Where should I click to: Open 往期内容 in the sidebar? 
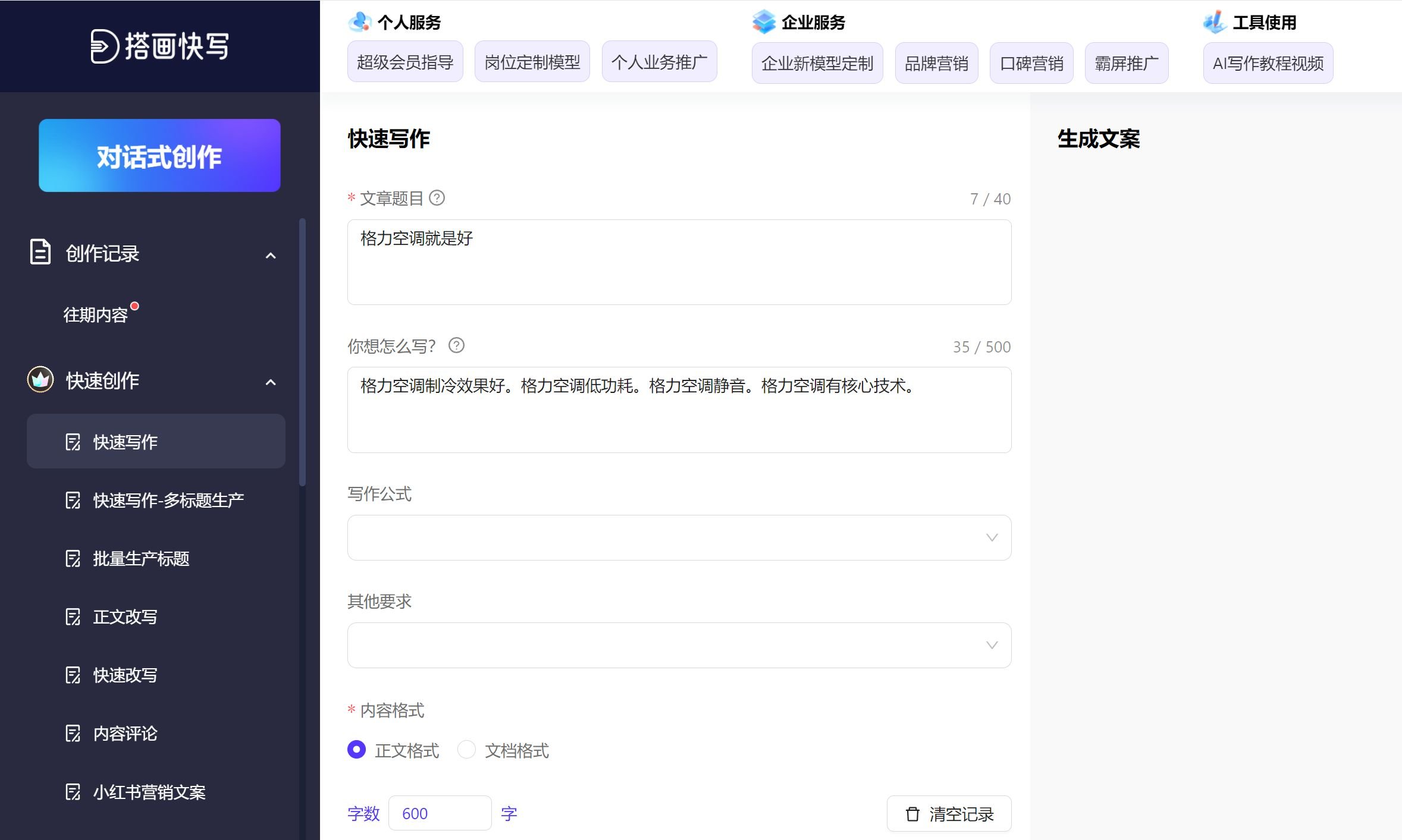95,316
